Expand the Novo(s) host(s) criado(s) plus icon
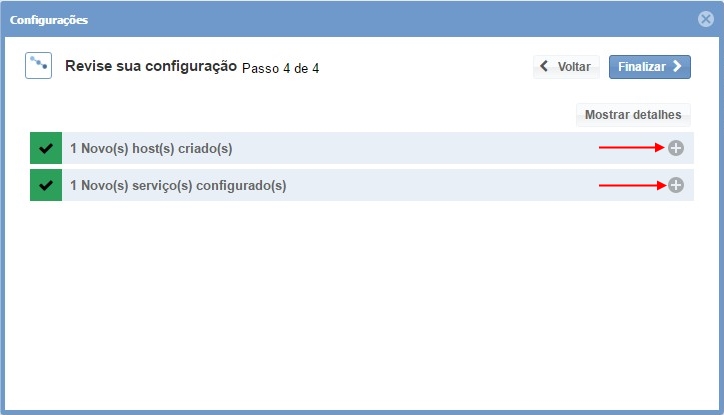 pos(676,148)
